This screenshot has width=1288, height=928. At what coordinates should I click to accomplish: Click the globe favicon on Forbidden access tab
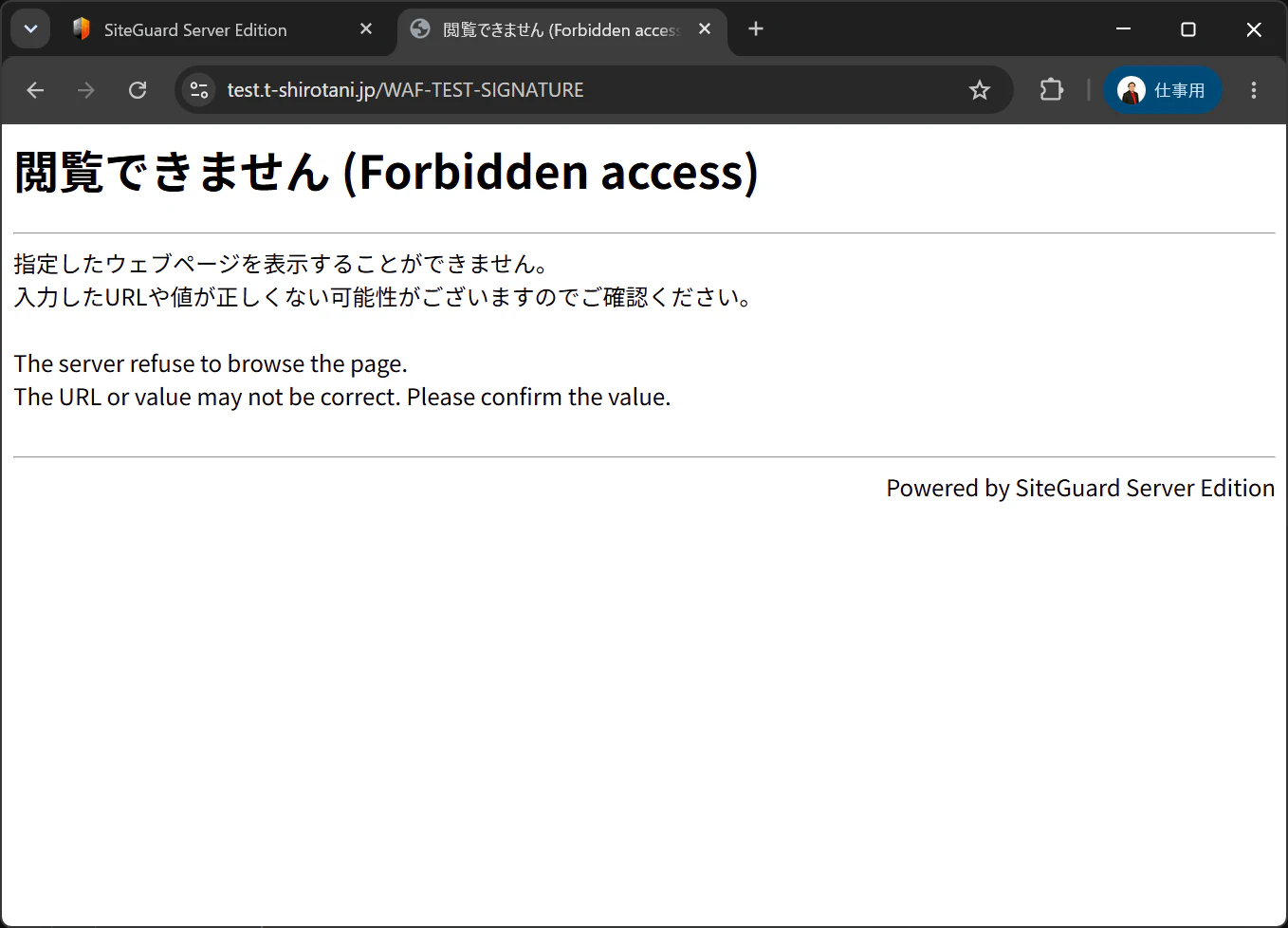(420, 29)
